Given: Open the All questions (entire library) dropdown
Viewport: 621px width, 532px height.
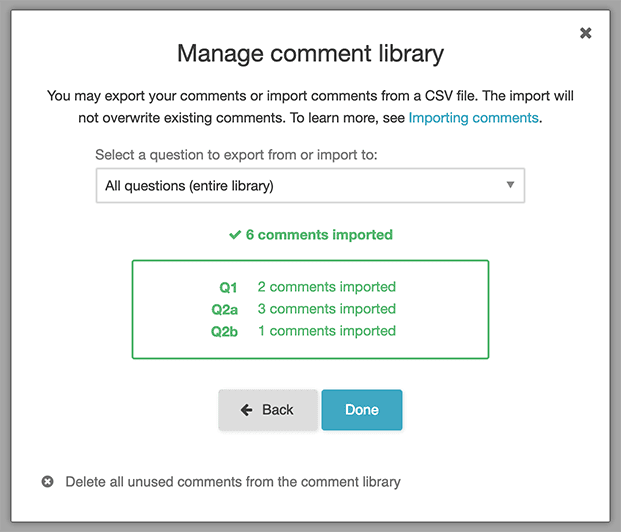Looking at the screenshot, I should click(310, 185).
